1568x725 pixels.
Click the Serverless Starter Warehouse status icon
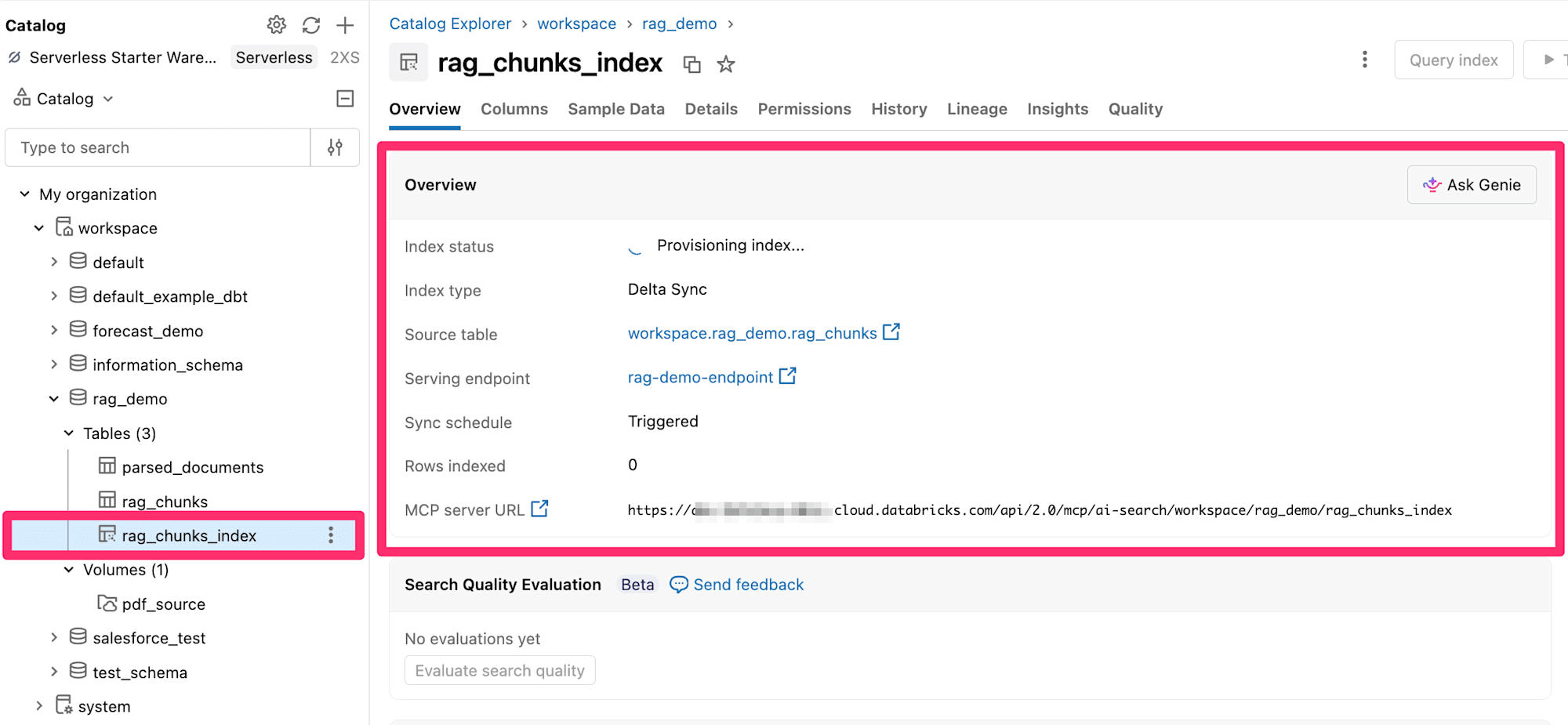point(14,57)
